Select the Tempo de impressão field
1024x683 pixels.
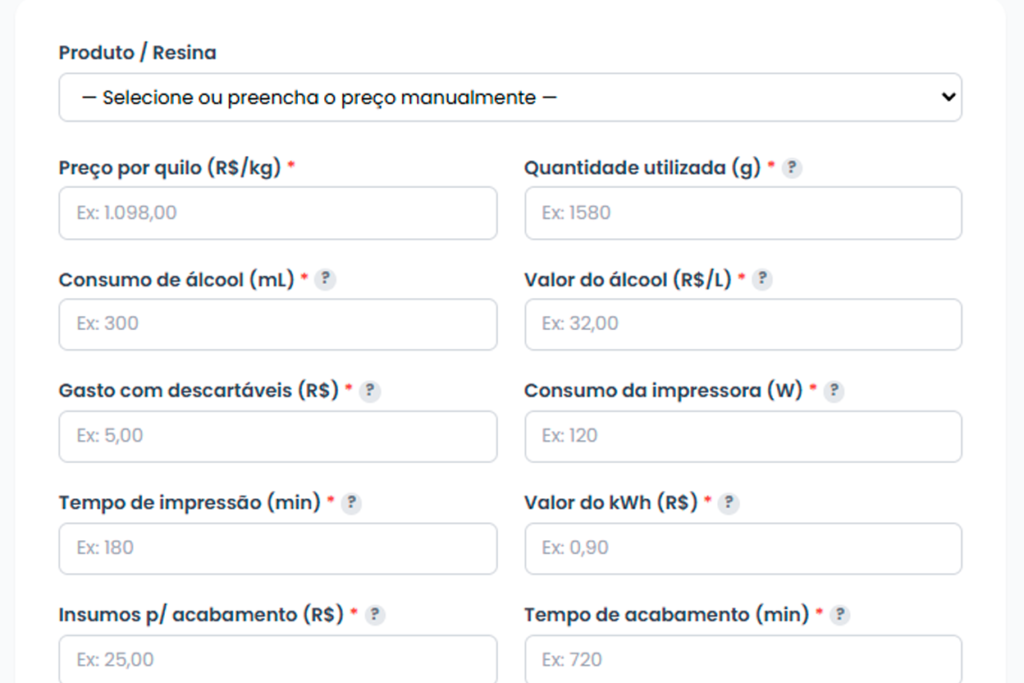(x=278, y=548)
